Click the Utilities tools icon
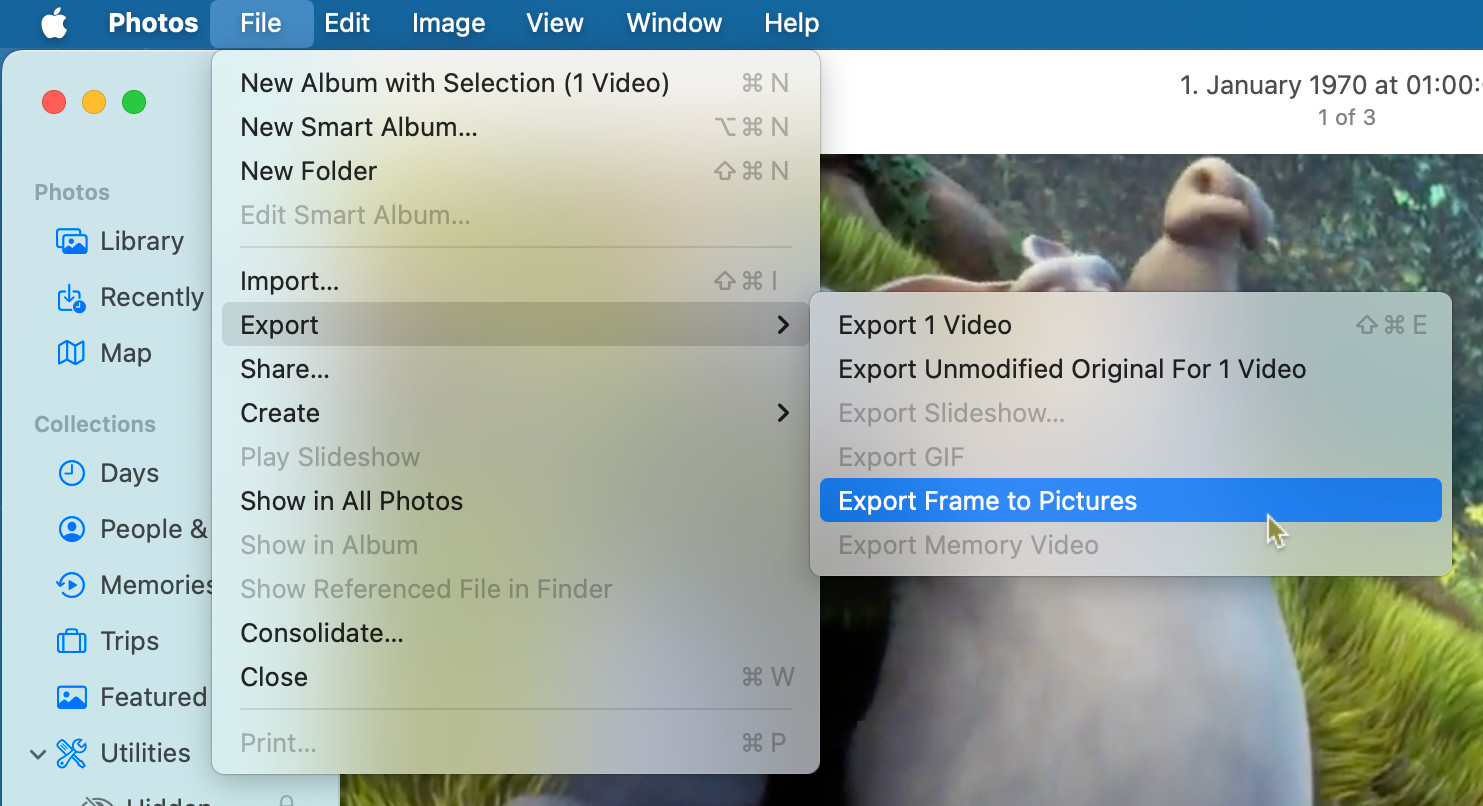 71,753
